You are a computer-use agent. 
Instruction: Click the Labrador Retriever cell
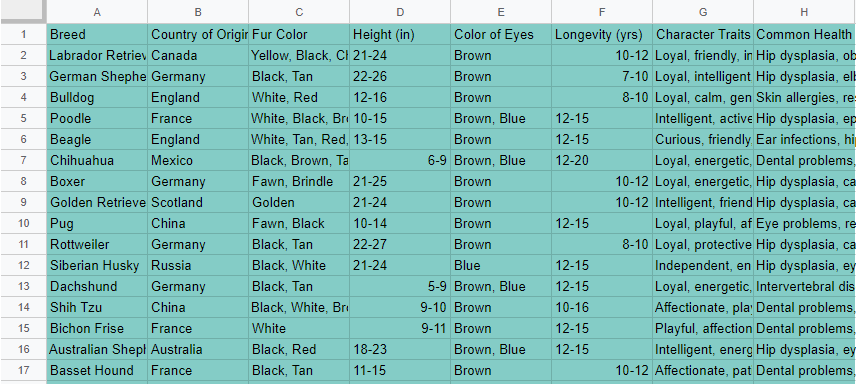[97, 56]
